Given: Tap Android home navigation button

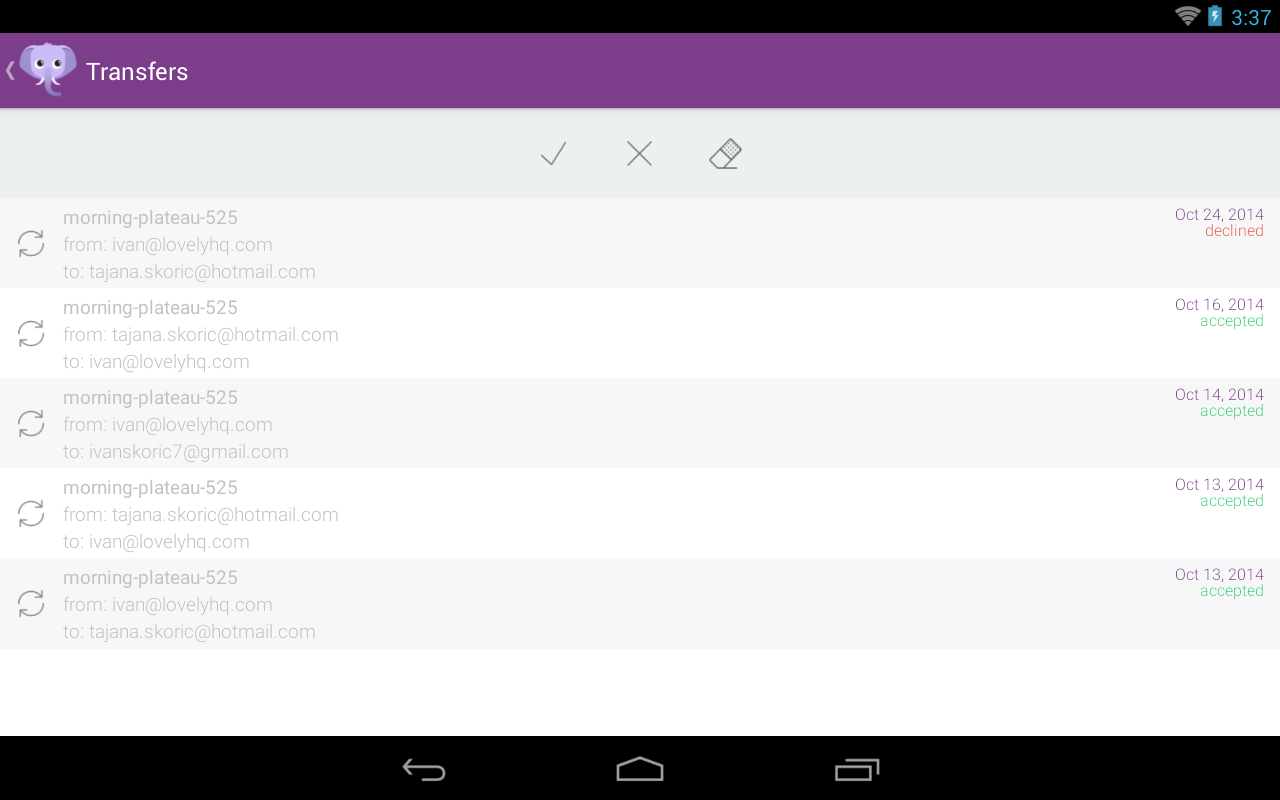Looking at the screenshot, I should point(640,769).
